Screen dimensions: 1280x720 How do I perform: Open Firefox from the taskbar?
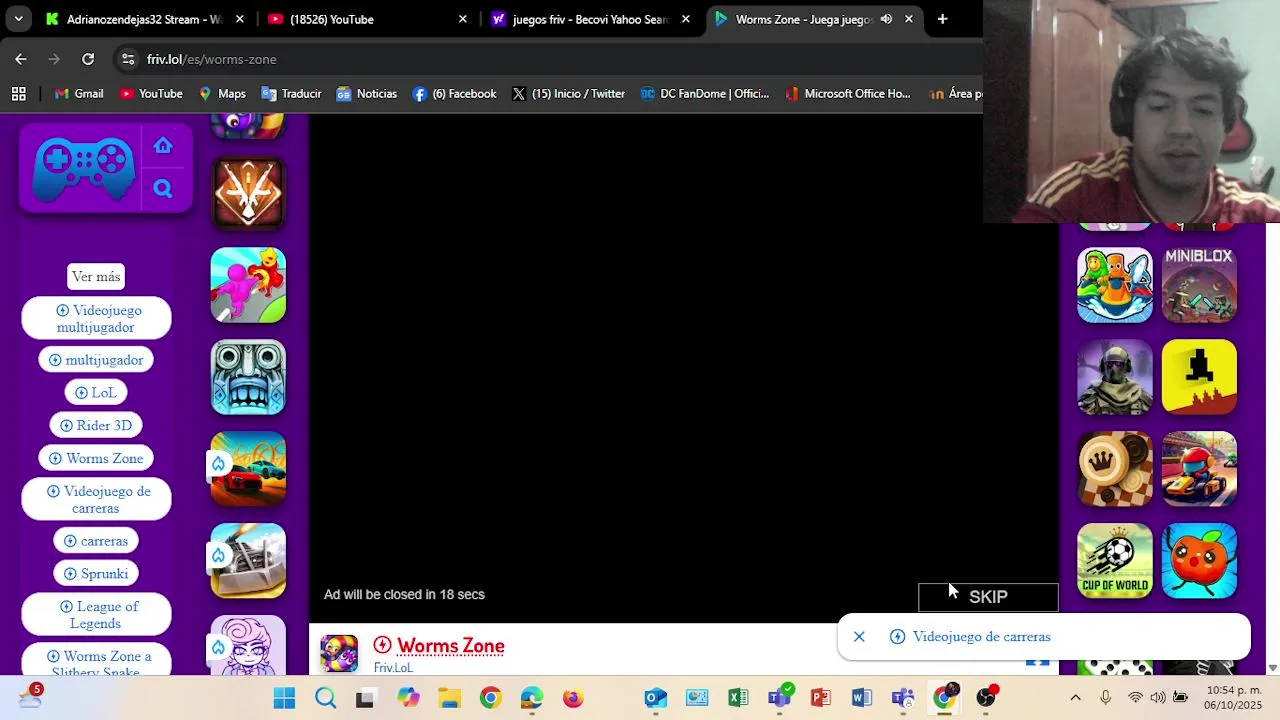point(573,698)
